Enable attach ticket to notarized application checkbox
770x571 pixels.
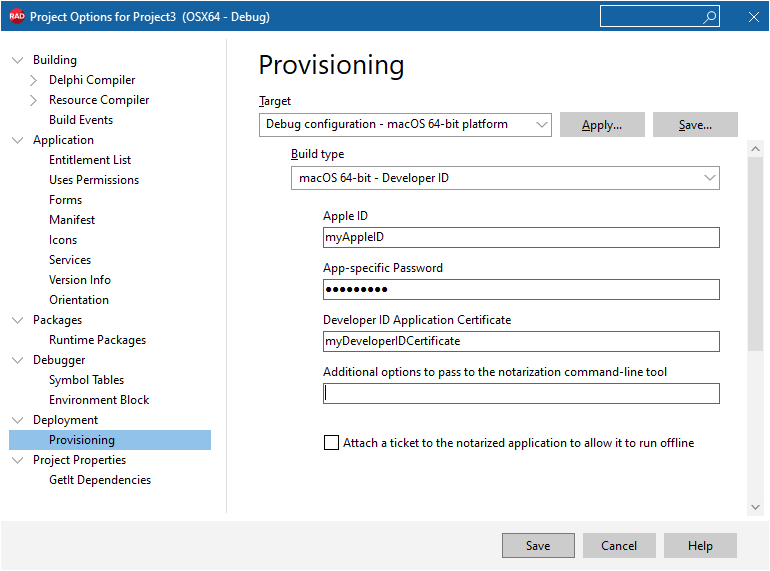331,442
